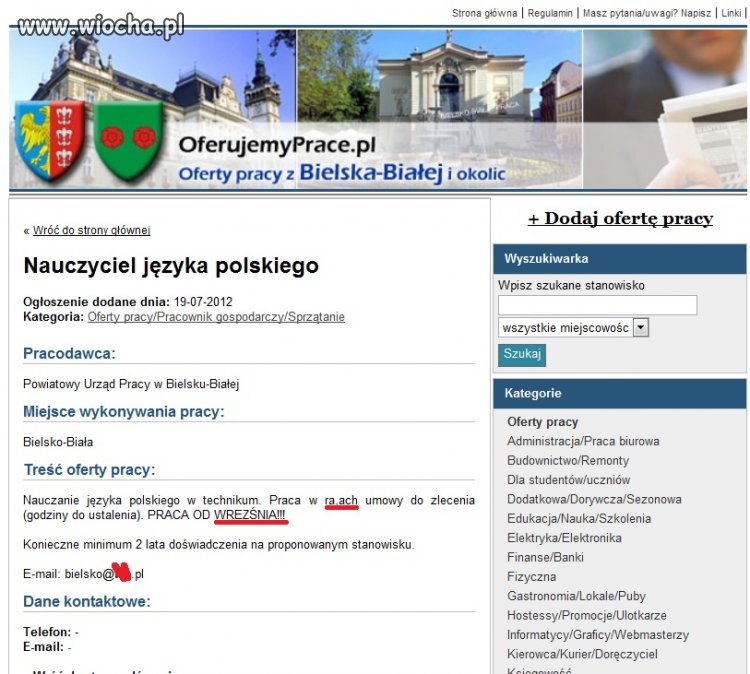750x674 pixels.
Task: Click the Wyszukiwarka panel header
Action: [x=619, y=259]
